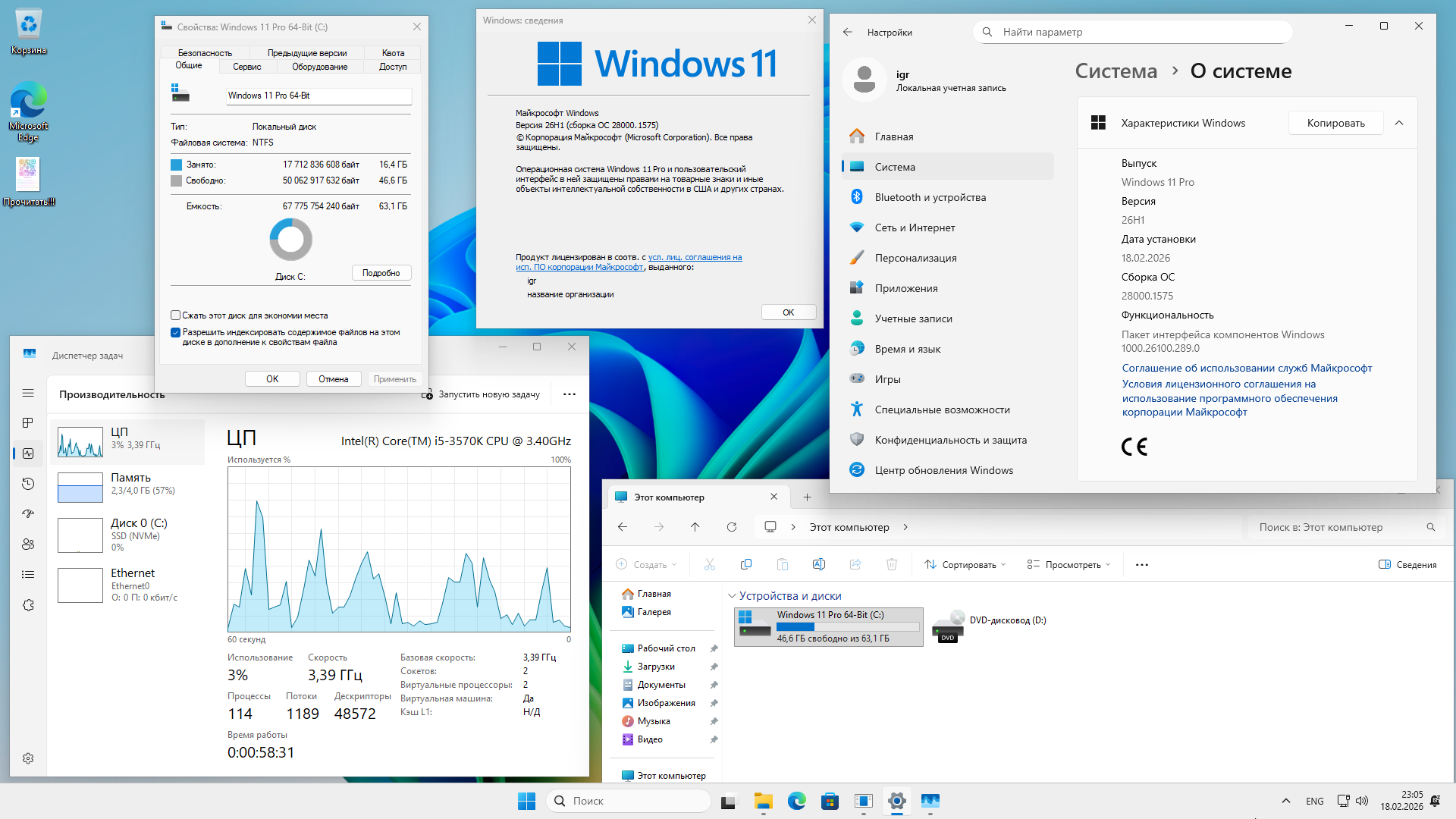The height and width of the screenshot is (819, 1456).
Task: Click the Cut scissors icon in Explorer toolbar
Action: coord(710,564)
